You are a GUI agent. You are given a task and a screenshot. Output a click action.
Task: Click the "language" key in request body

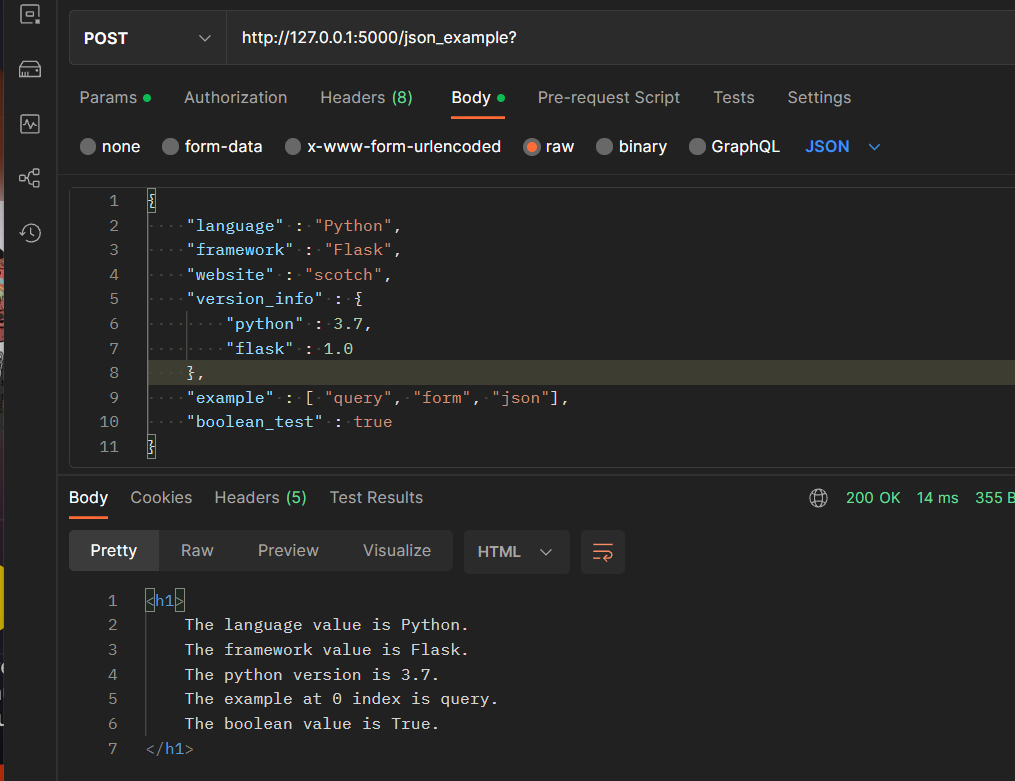(x=235, y=226)
